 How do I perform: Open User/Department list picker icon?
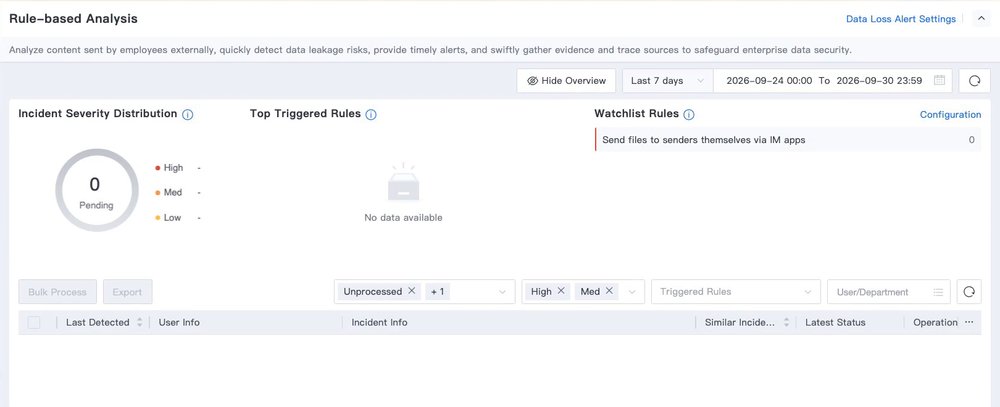click(x=938, y=292)
